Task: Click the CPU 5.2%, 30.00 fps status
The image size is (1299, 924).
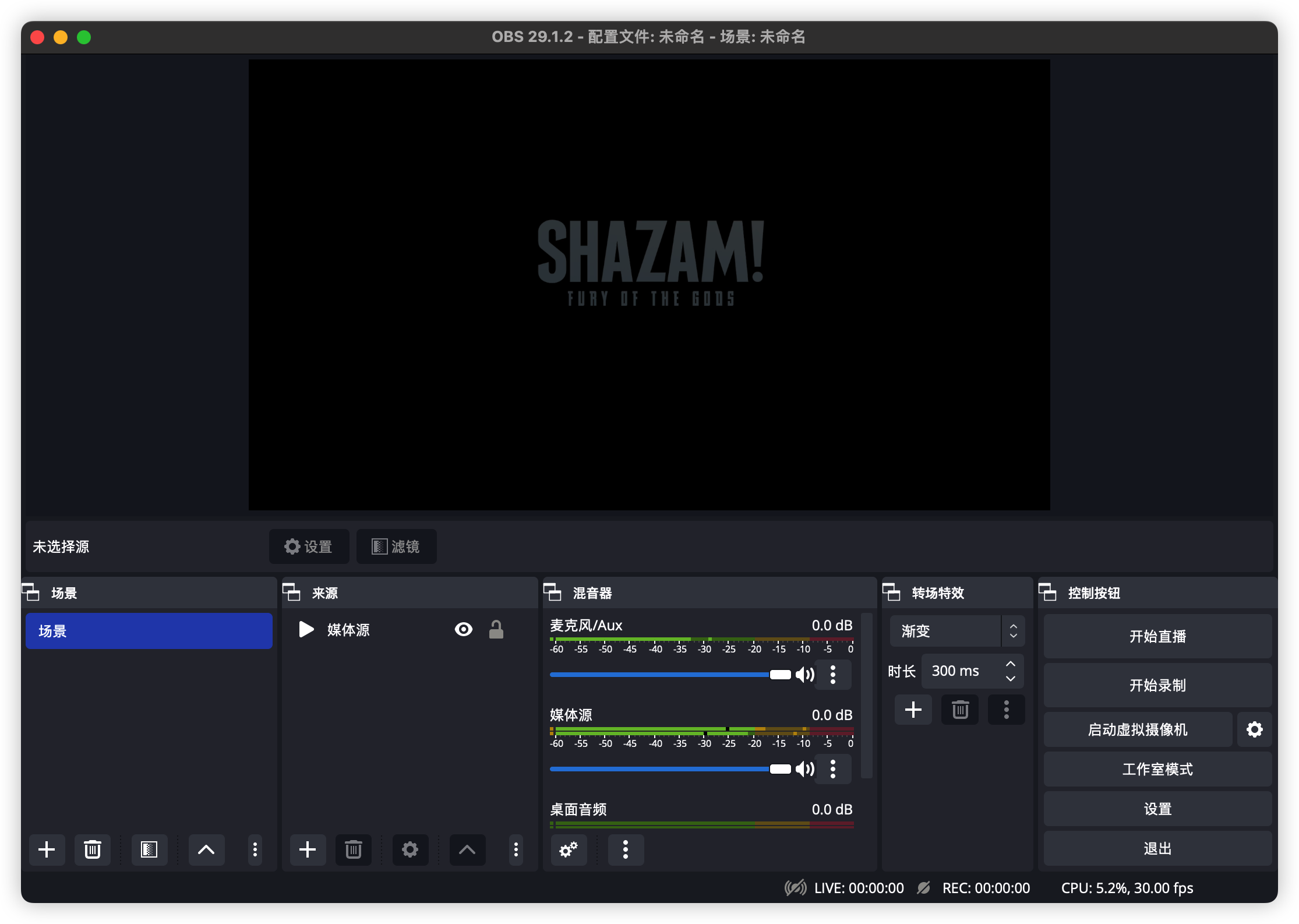Action: point(1127,888)
